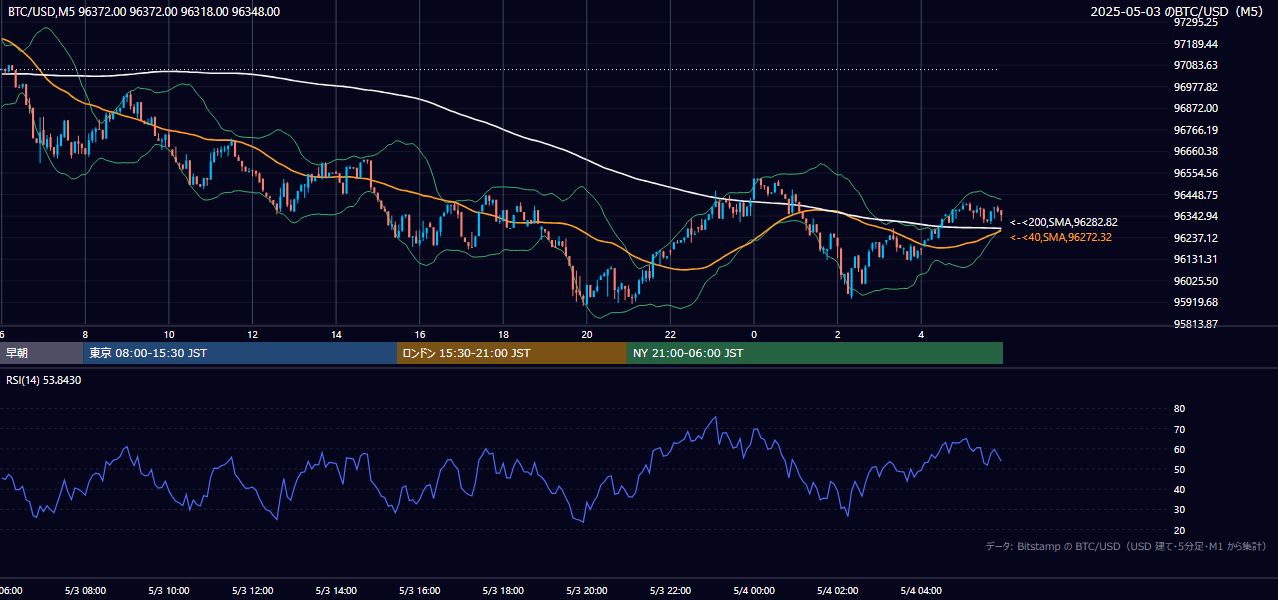The width and height of the screenshot is (1278, 600).
Task: Click RSI scale value 70
Action: coord(1179,429)
